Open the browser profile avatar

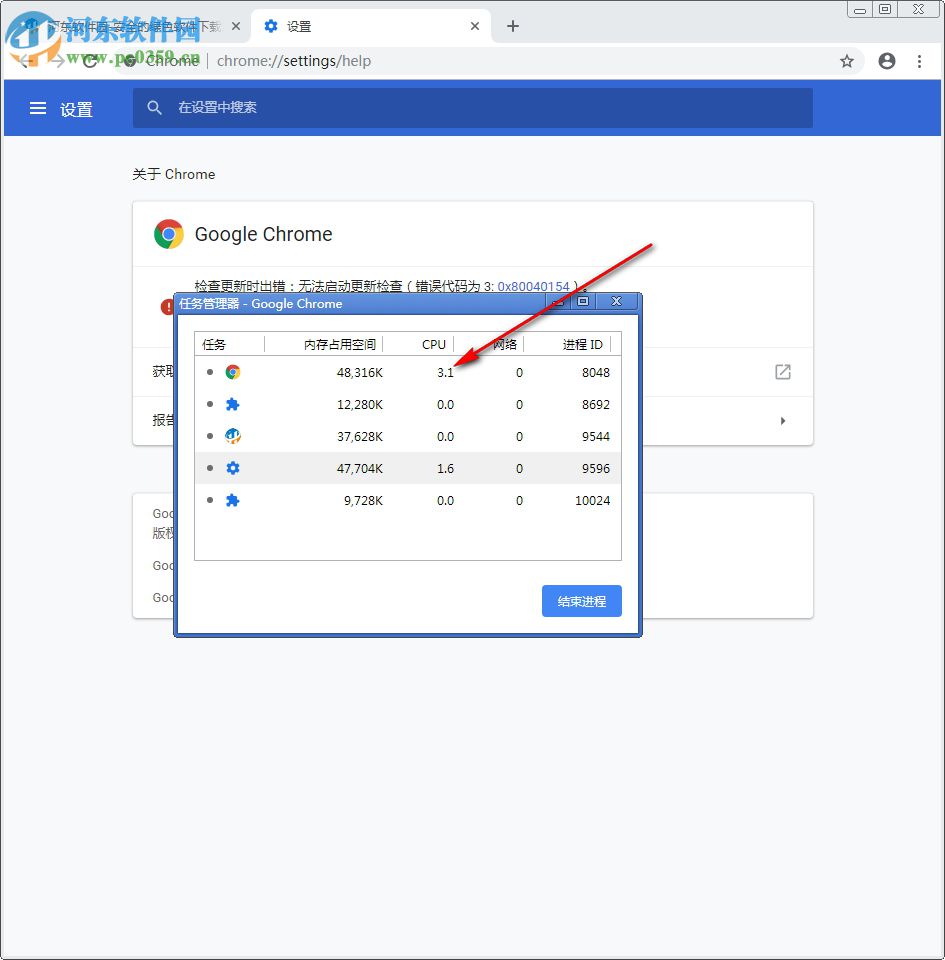coord(887,61)
